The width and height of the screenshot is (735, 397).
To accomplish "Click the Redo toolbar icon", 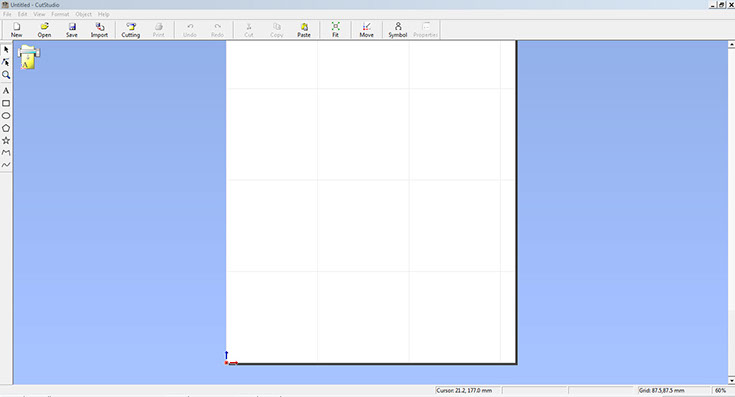I will coord(217,30).
